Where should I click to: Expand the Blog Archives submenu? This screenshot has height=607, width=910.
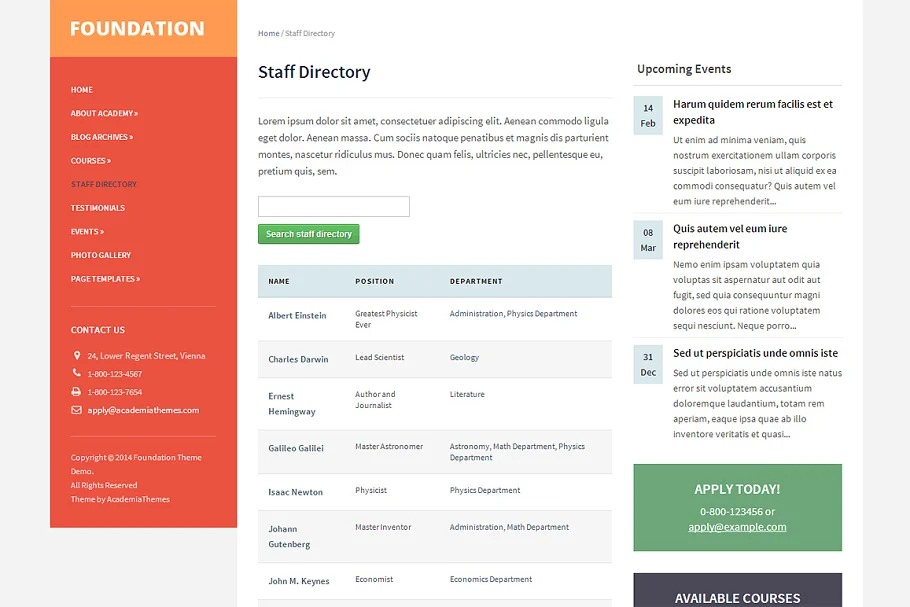[x=101, y=137]
